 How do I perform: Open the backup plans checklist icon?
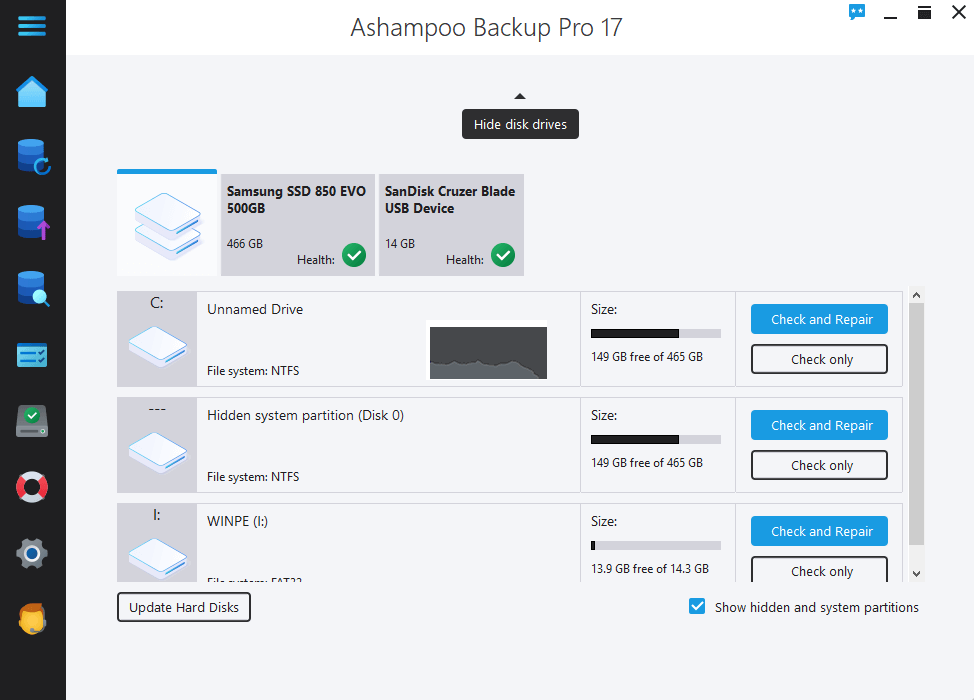click(x=32, y=355)
